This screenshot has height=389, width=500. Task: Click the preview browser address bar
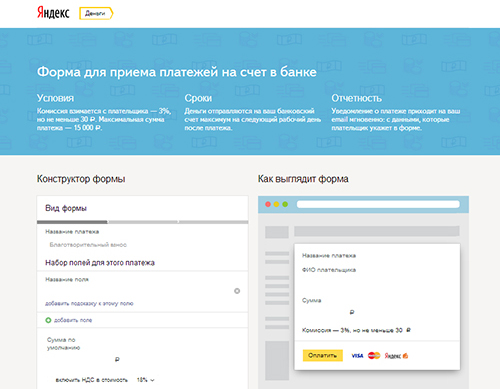coord(378,204)
